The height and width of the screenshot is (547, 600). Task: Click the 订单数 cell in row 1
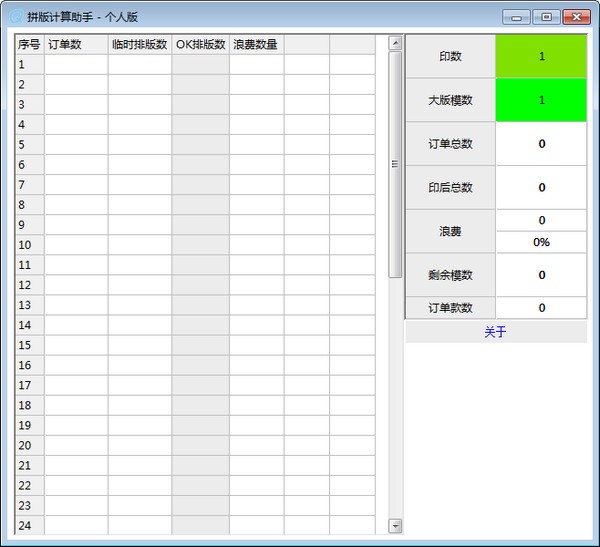pos(76,64)
